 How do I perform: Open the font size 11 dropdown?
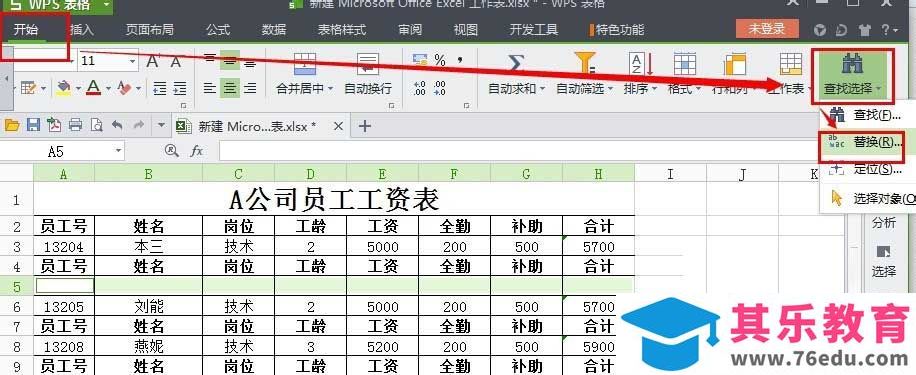point(133,61)
